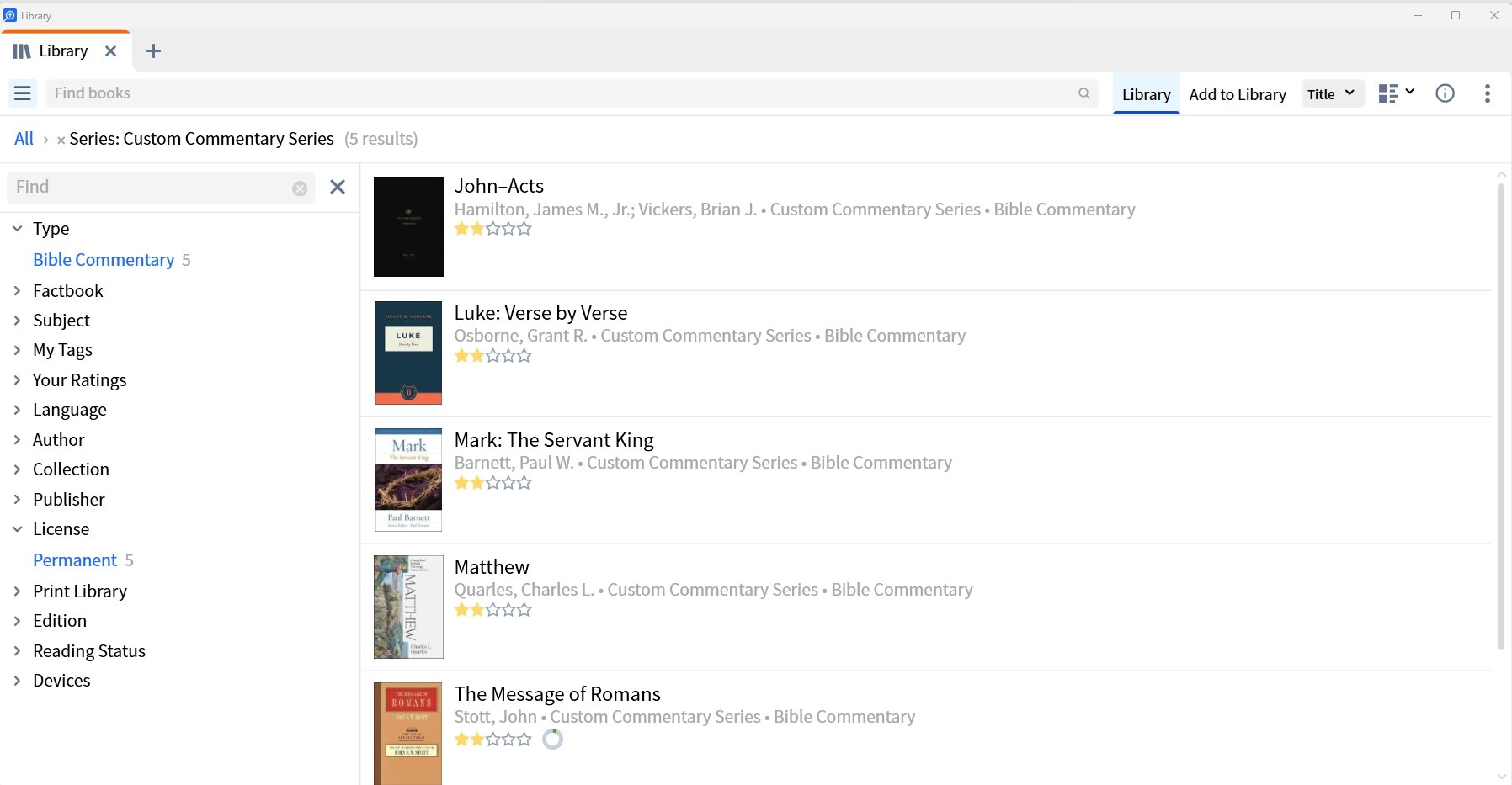Click the author line 'Quarles, Charles L.'
Image resolution: width=1512 pixels, height=785 pixels.
[524, 590]
